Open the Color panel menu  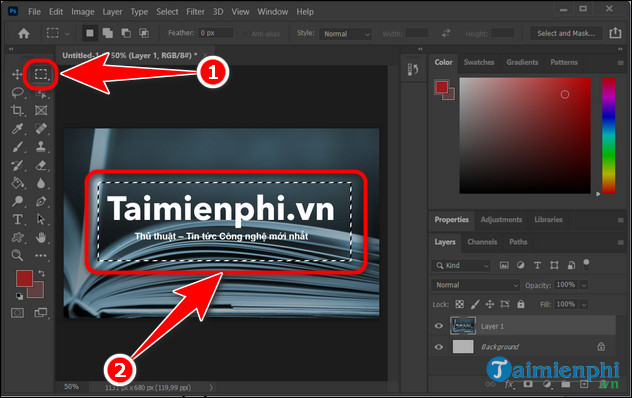621,63
